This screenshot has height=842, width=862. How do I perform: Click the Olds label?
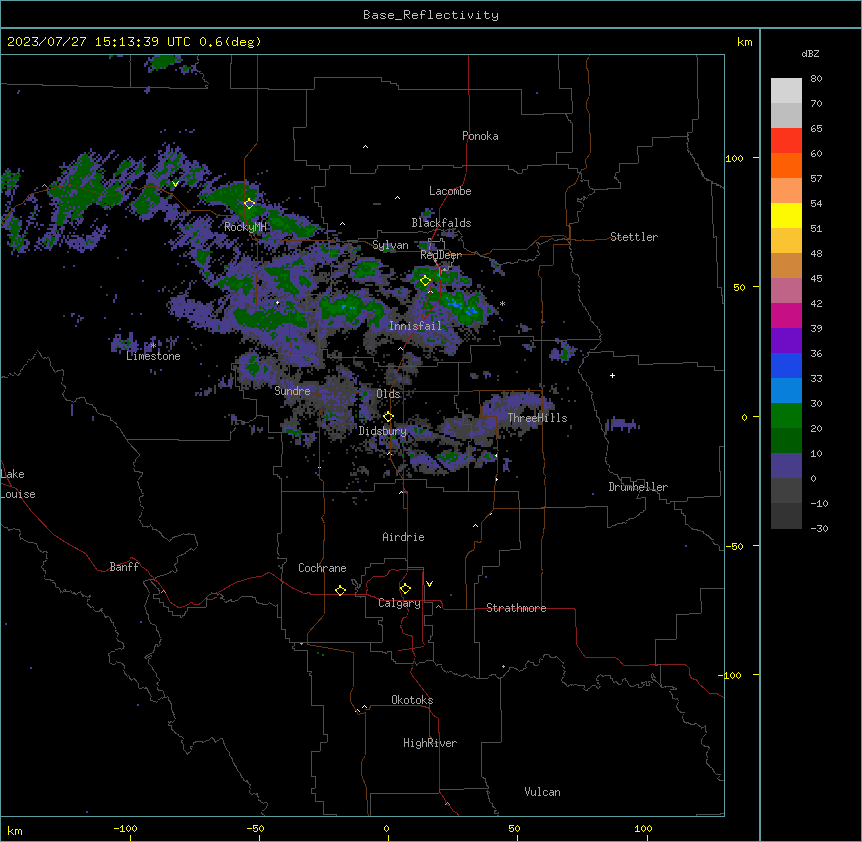click(388, 394)
